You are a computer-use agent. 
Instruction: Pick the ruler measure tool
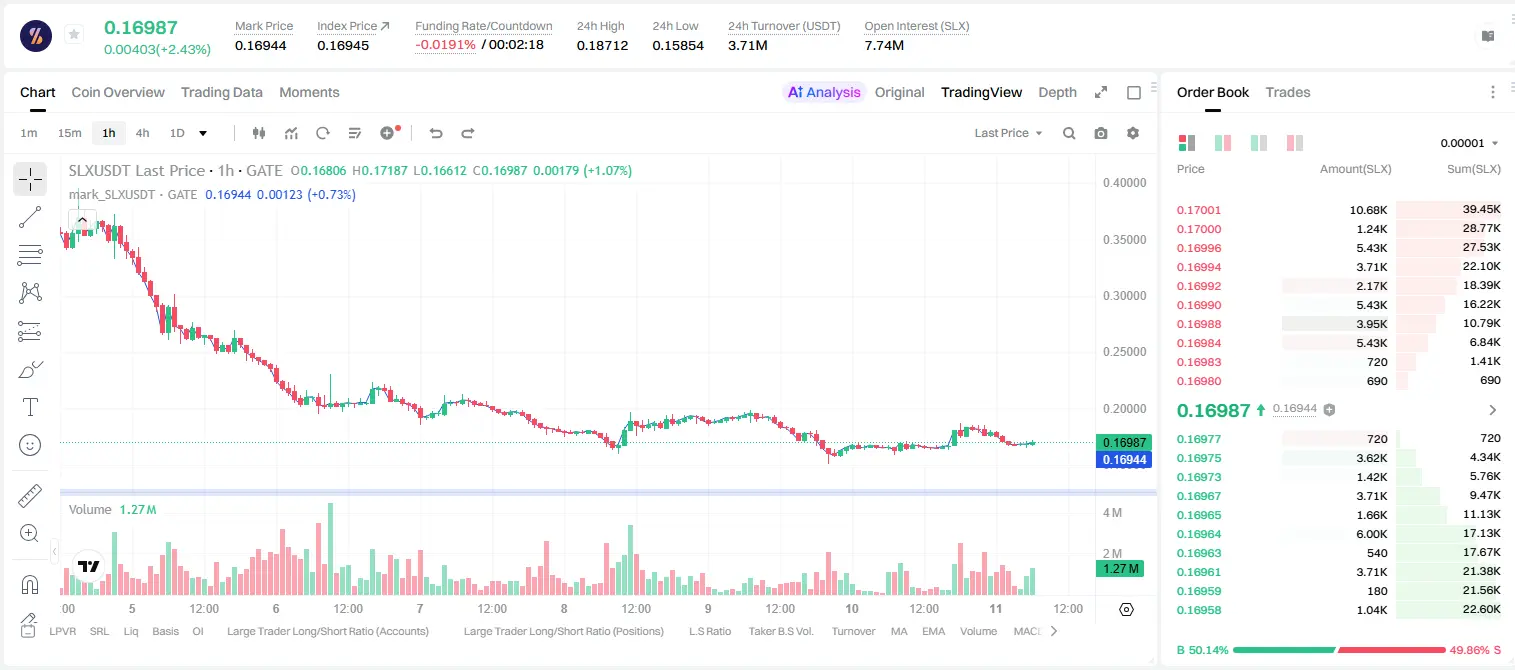pos(30,496)
